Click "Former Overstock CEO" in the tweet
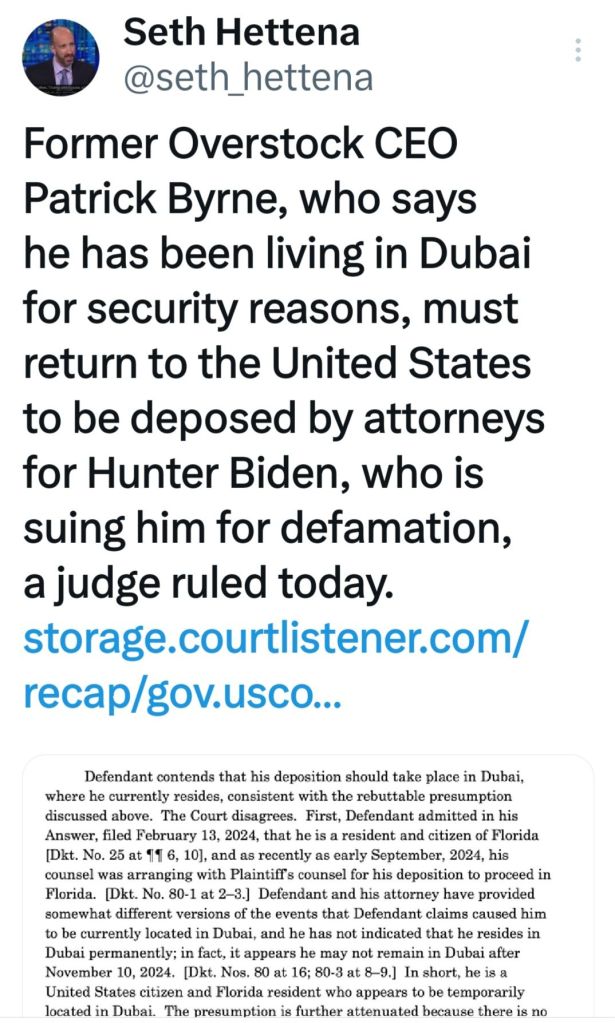This screenshot has width=615, height=1023. point(240,146)
